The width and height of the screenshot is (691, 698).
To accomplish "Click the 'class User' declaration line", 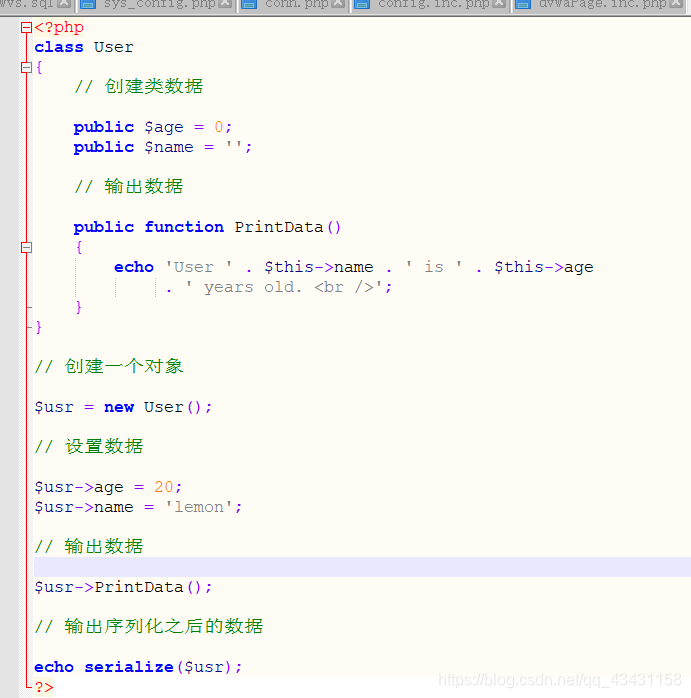I will pos(84,47).
